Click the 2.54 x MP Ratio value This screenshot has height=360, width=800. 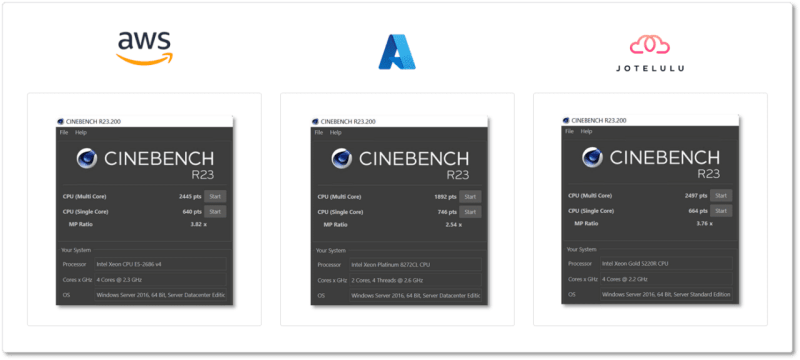tap(454, 224)
